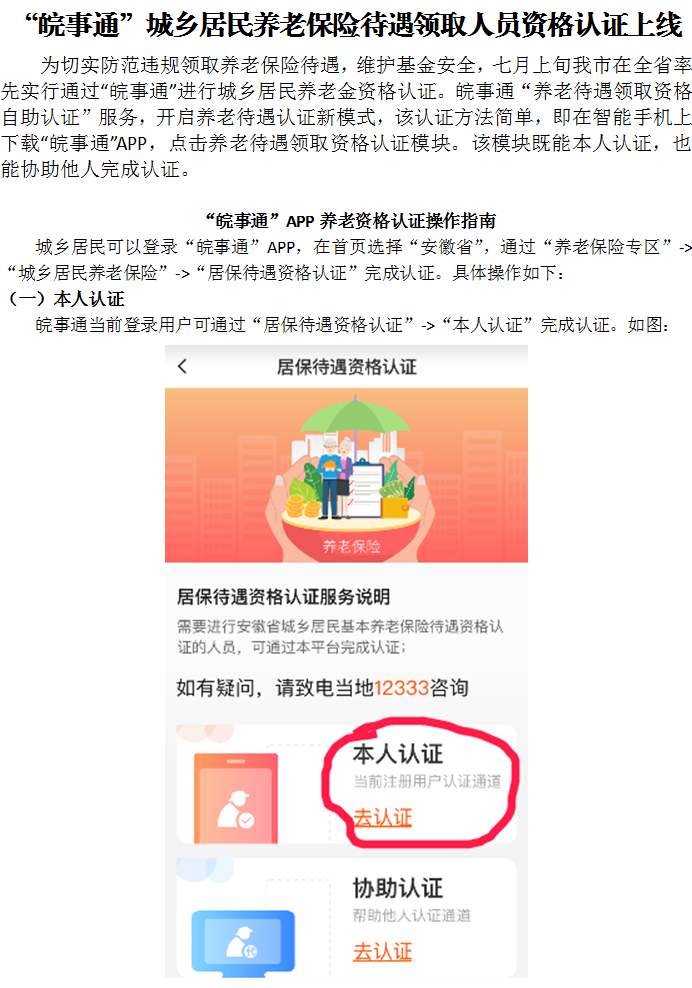Click the 去认证 link under 协助认证

[x=382, y=951]
